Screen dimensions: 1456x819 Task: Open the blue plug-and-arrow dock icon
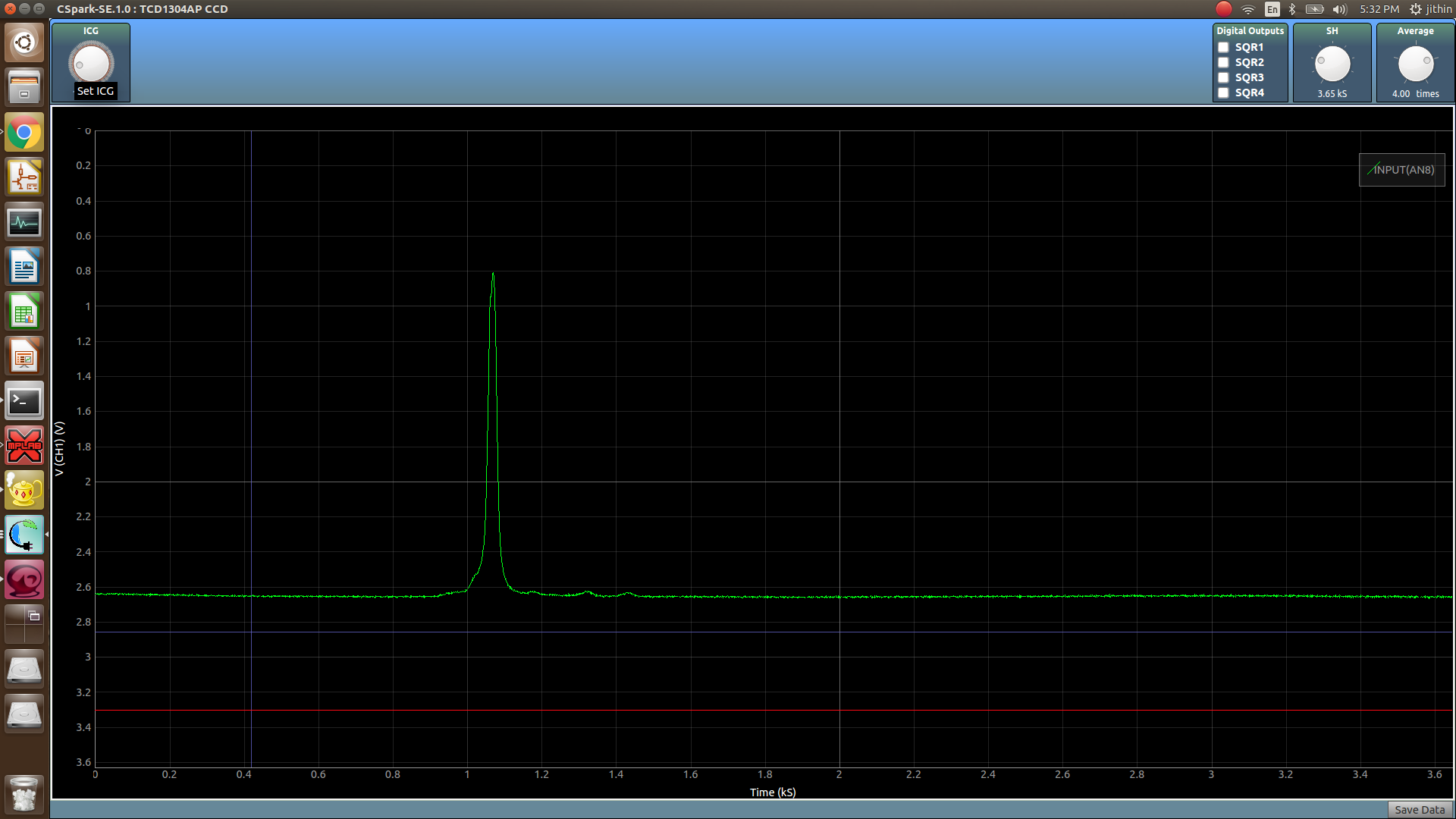pos(24,535)
